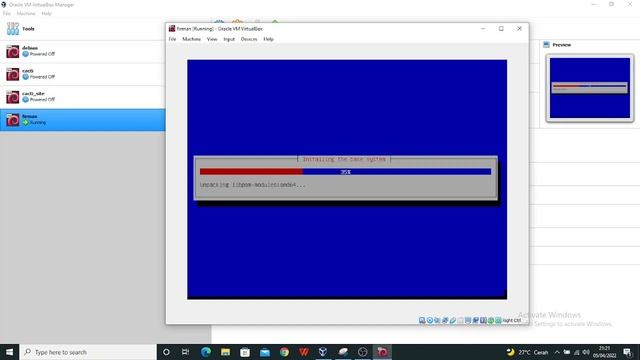Click the mouse integration status icon
640x360 pixels.
pyautogui.click(x=491, y=320)
